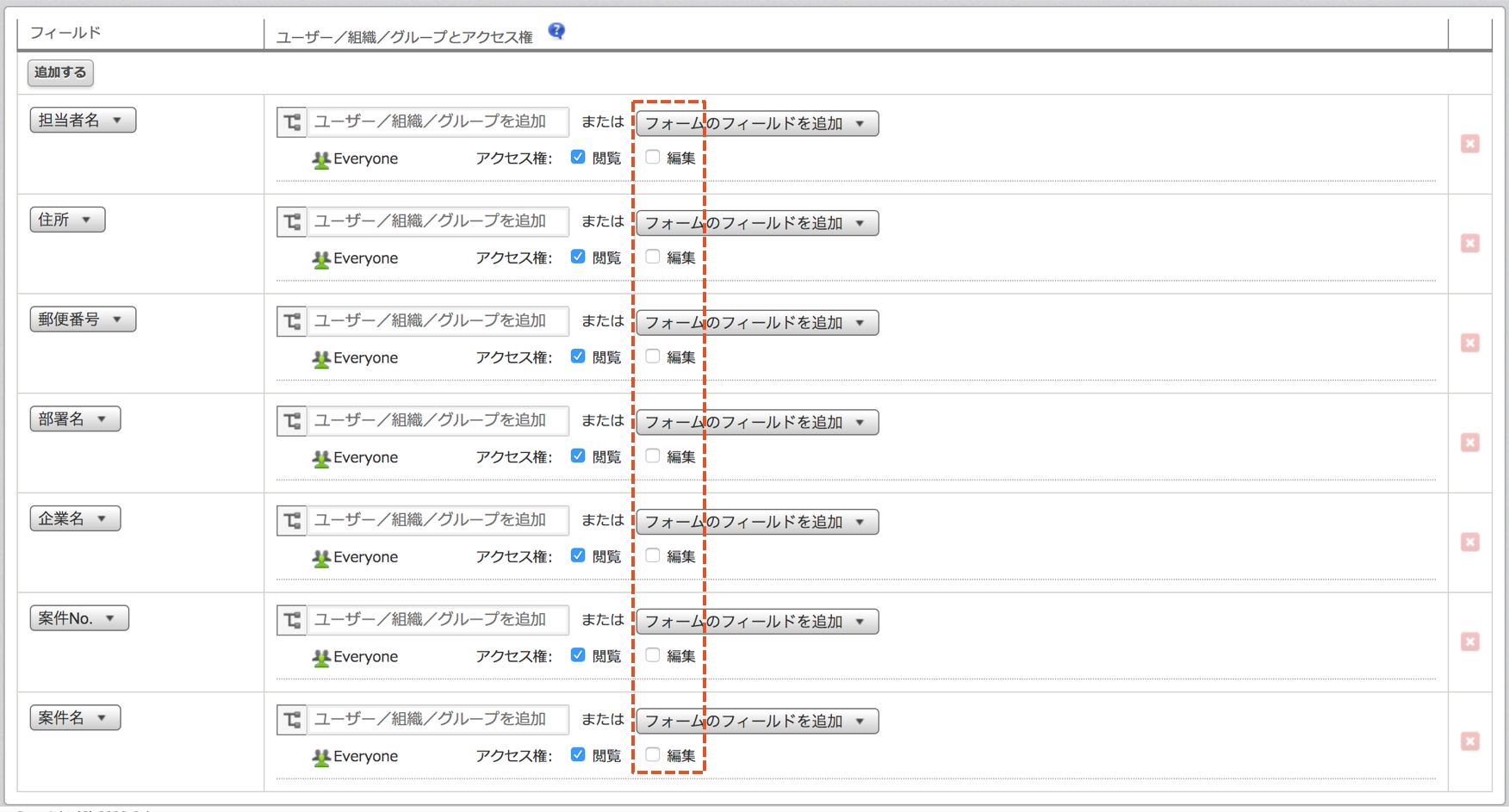
Task: Focus user/group input in 部署名 row
Action: click(438, 421)
